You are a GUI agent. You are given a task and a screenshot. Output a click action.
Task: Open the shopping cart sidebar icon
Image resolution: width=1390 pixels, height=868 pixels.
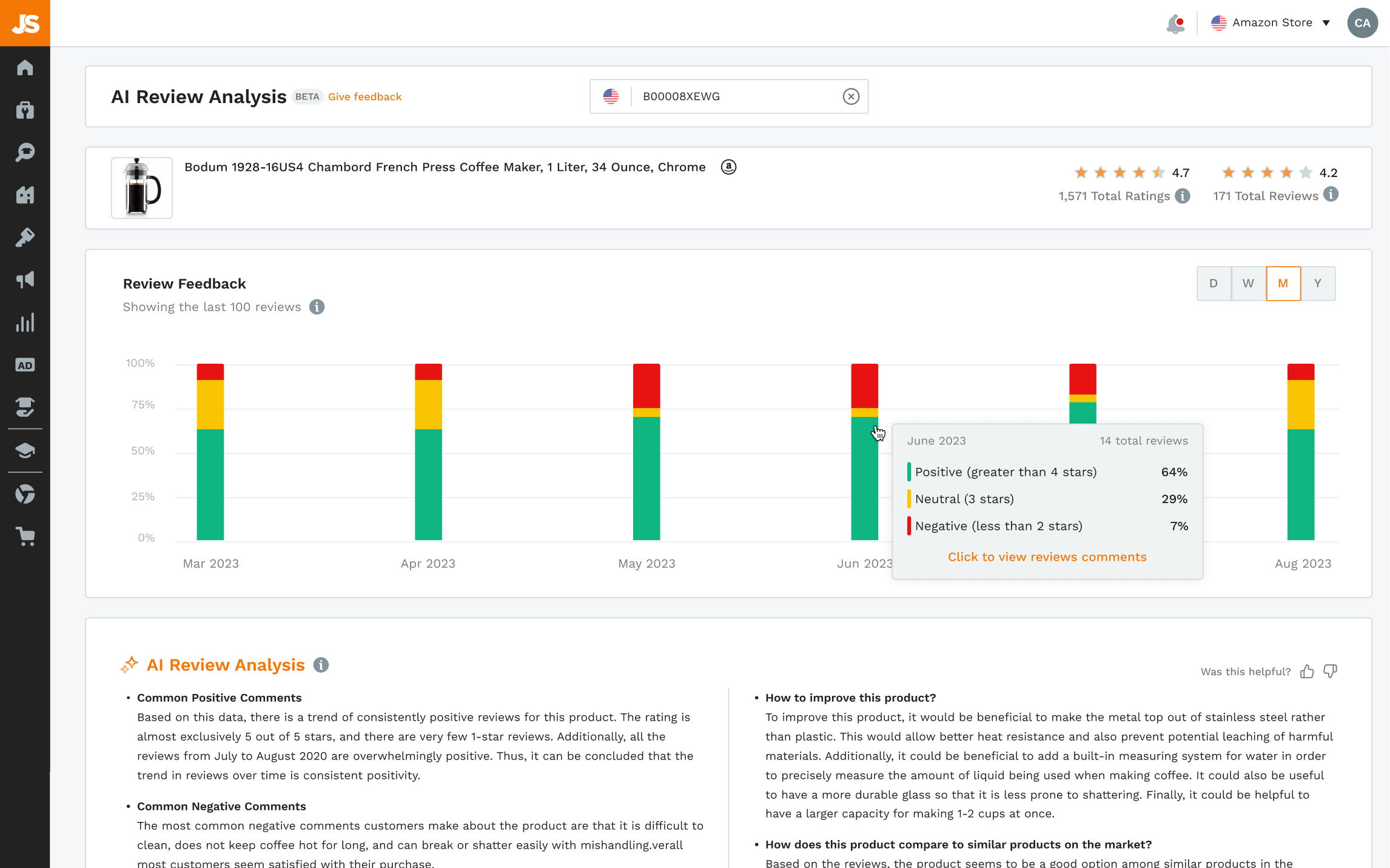(x=25, y=536)
